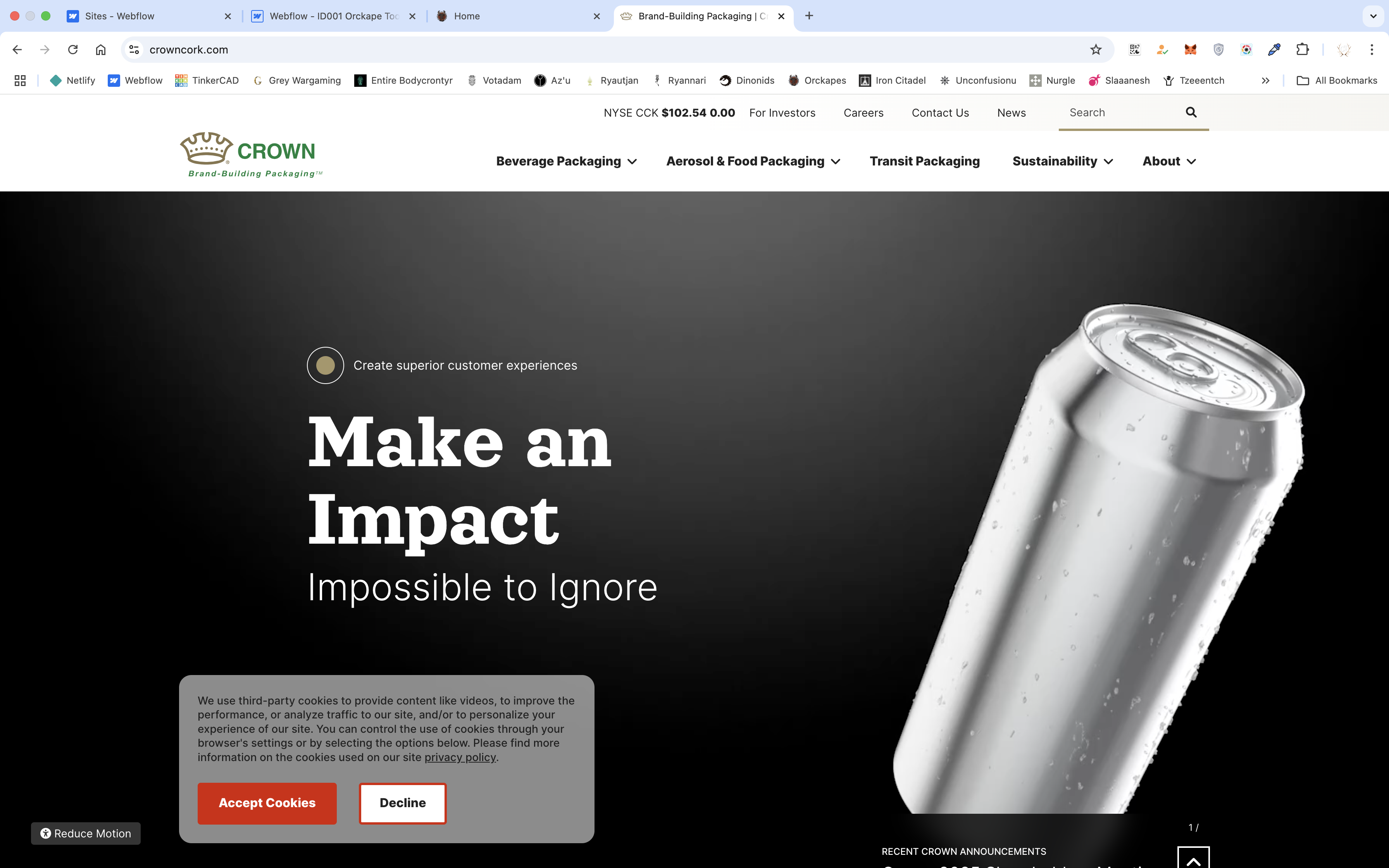Toggle the Reduce Motion setting

[x=86, y=833]
